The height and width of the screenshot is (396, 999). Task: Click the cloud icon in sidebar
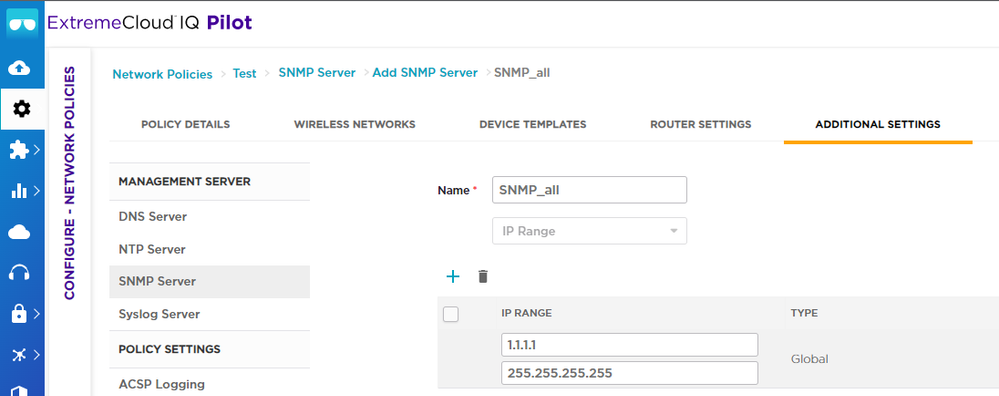pyautogui.click(x=19, y=232)
